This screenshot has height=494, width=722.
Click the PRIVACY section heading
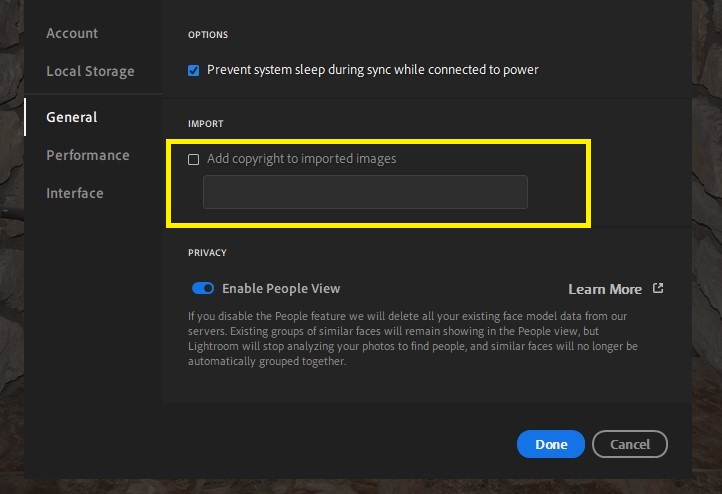[207, 253]
